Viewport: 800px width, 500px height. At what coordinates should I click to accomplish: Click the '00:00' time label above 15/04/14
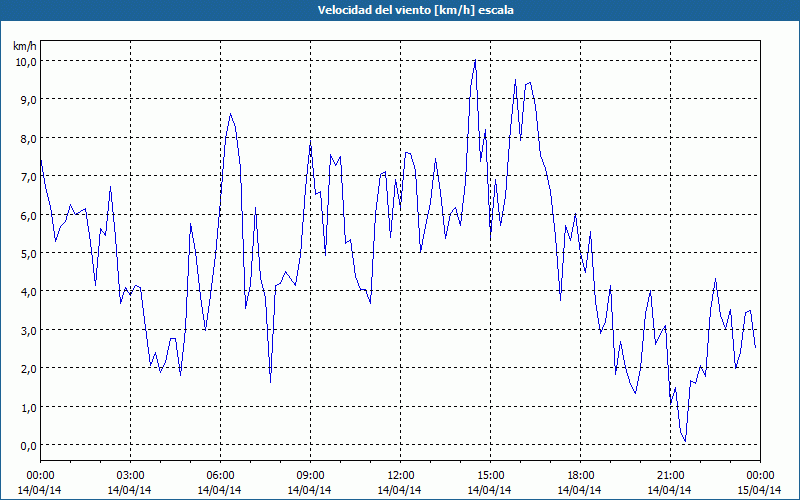point(760,476)
